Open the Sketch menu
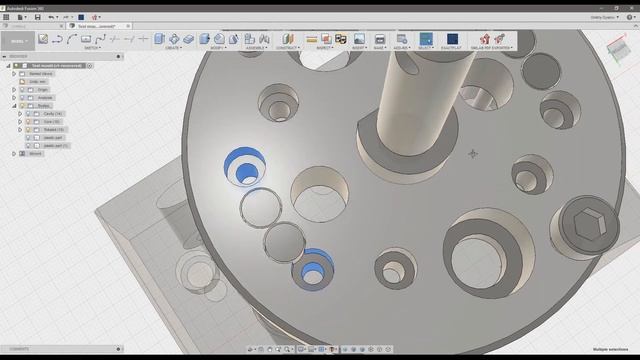The image size is (640, 360). tap(92, 48)
